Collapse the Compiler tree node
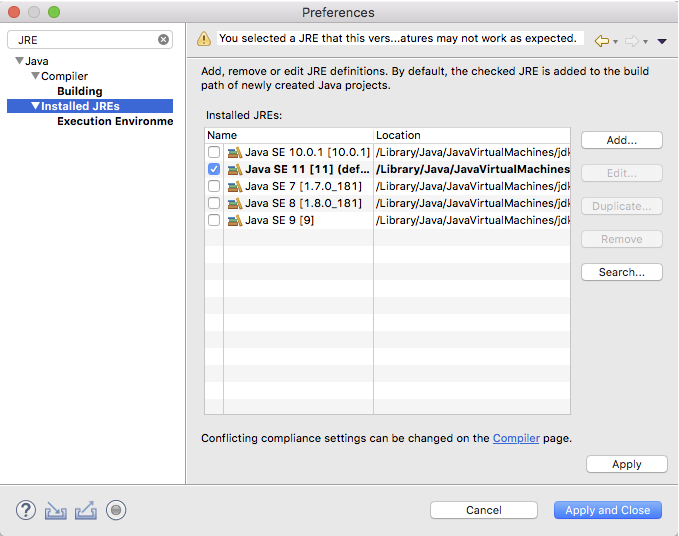 point(36,76)
